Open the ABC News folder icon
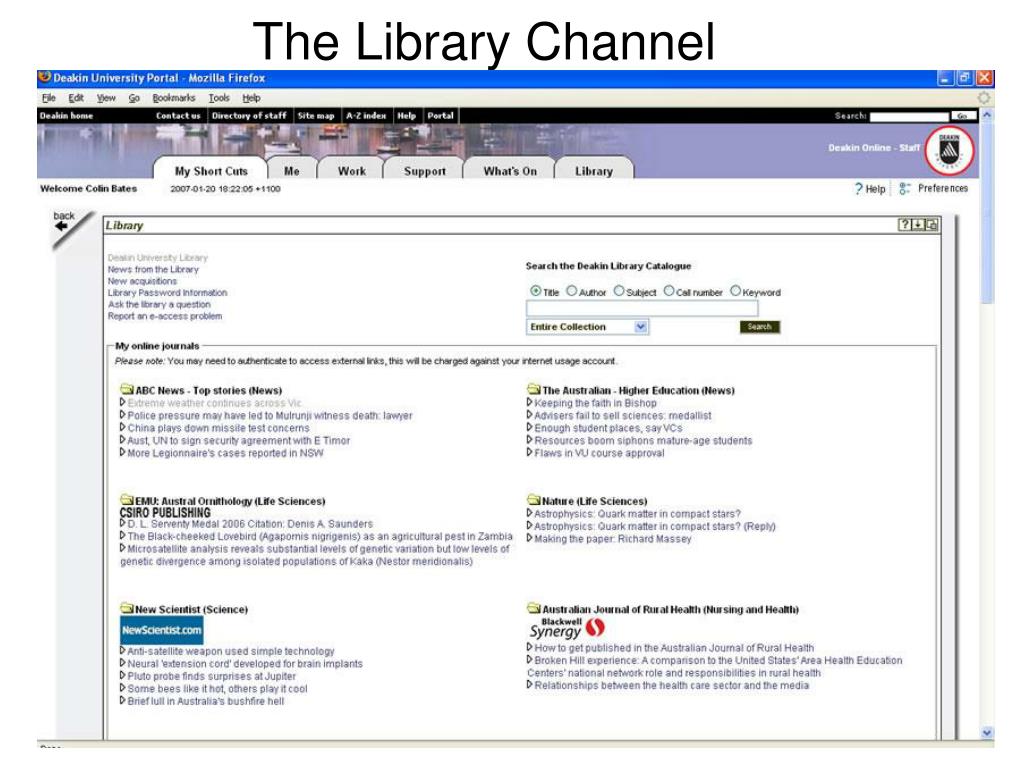Screen dimensions: 1024x768 (x=127, y=390)
